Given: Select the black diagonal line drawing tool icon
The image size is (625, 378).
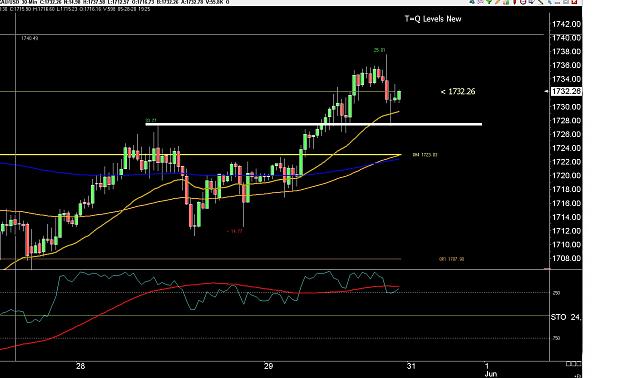Looking at the screenshot, I should [541, 2].
